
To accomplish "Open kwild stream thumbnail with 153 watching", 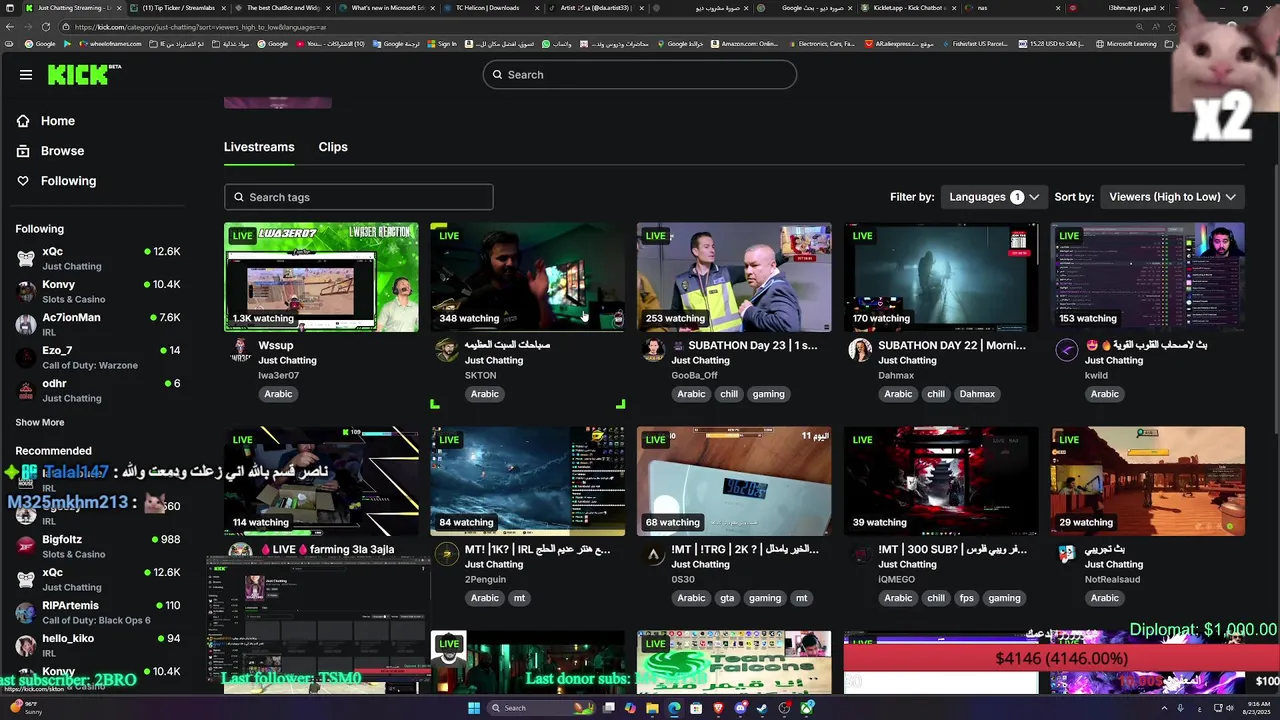I will click(x=1148, y=277).
